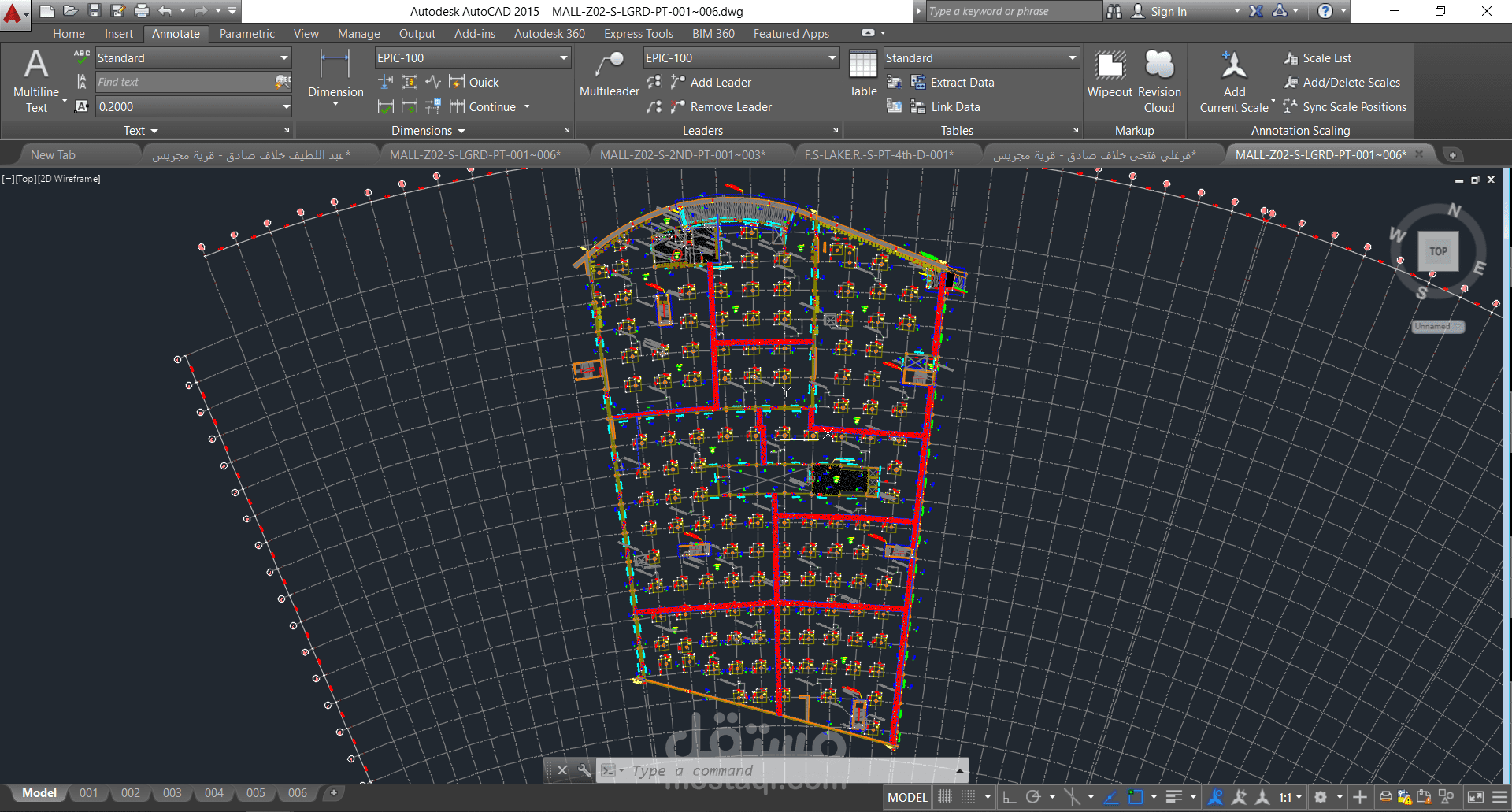Toggle Snap mode dotted grid icon
The height and width of the screenshot is (812, 1512).
968,797
